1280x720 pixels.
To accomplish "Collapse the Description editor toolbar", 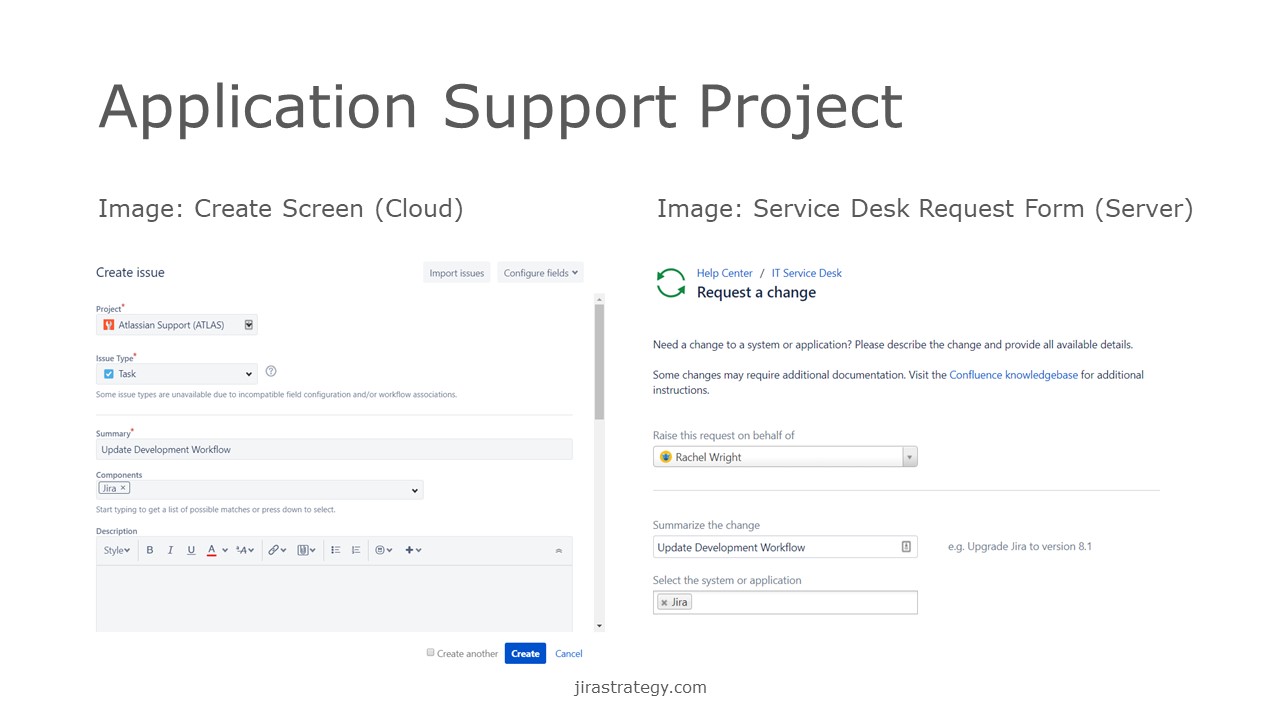I will coord(559,551).
